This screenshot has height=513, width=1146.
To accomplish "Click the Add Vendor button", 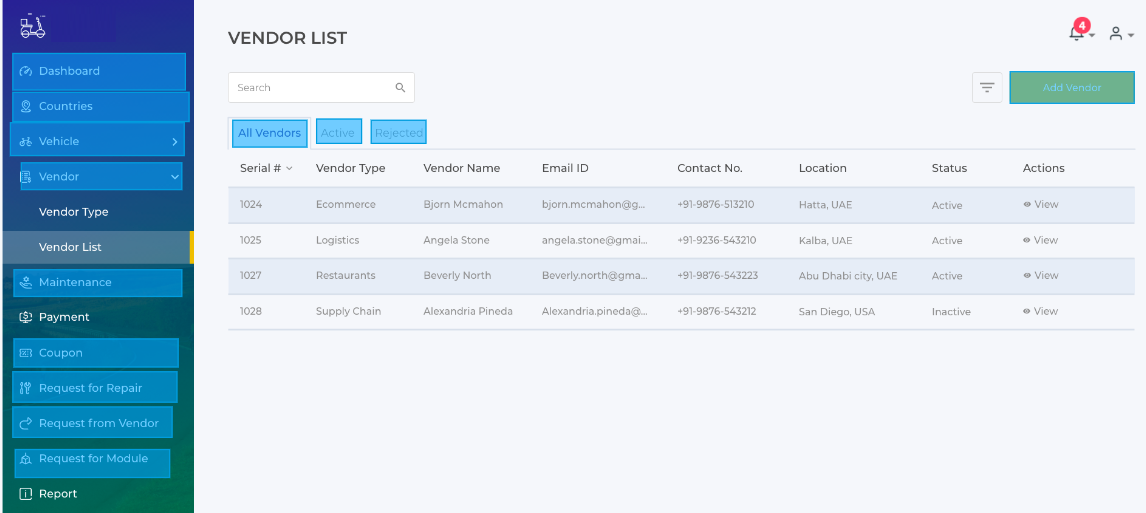I will (1071, 88).
